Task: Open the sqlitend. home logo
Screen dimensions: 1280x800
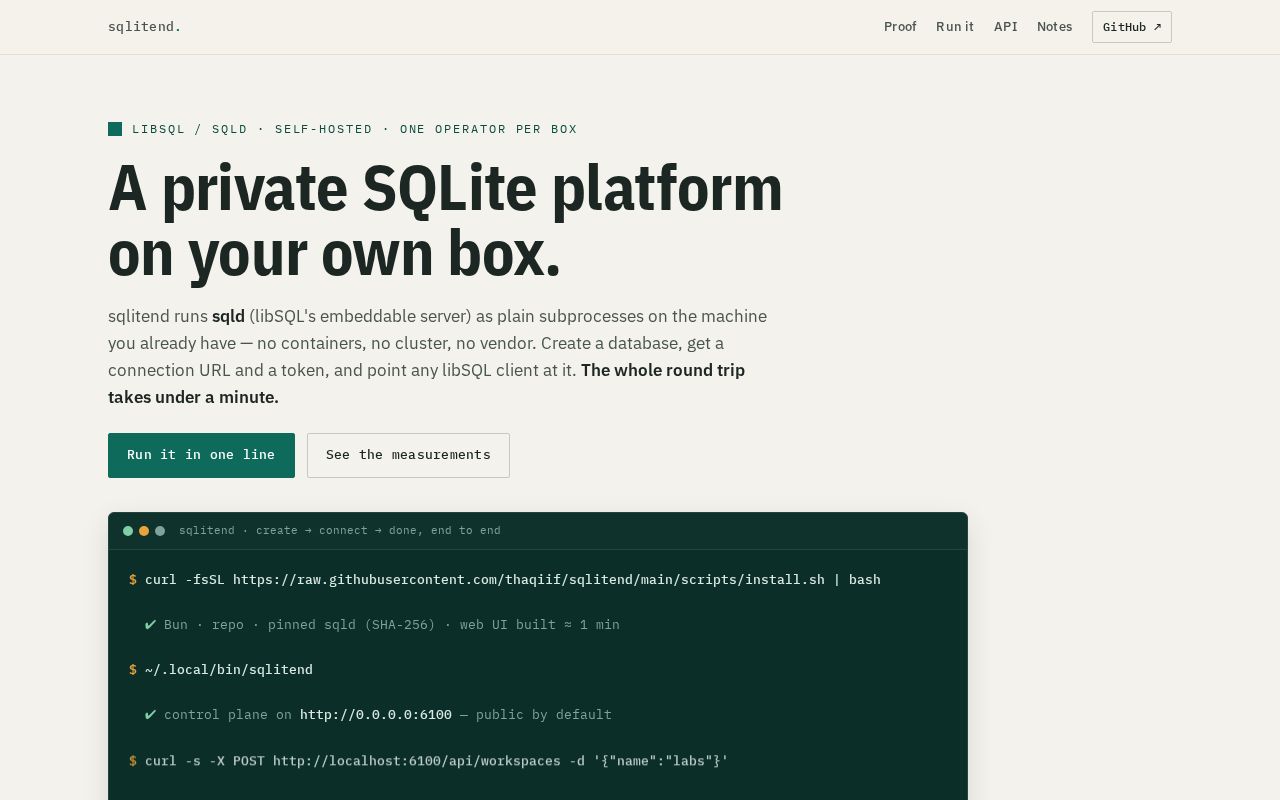Action: click(x=145, y=27)
